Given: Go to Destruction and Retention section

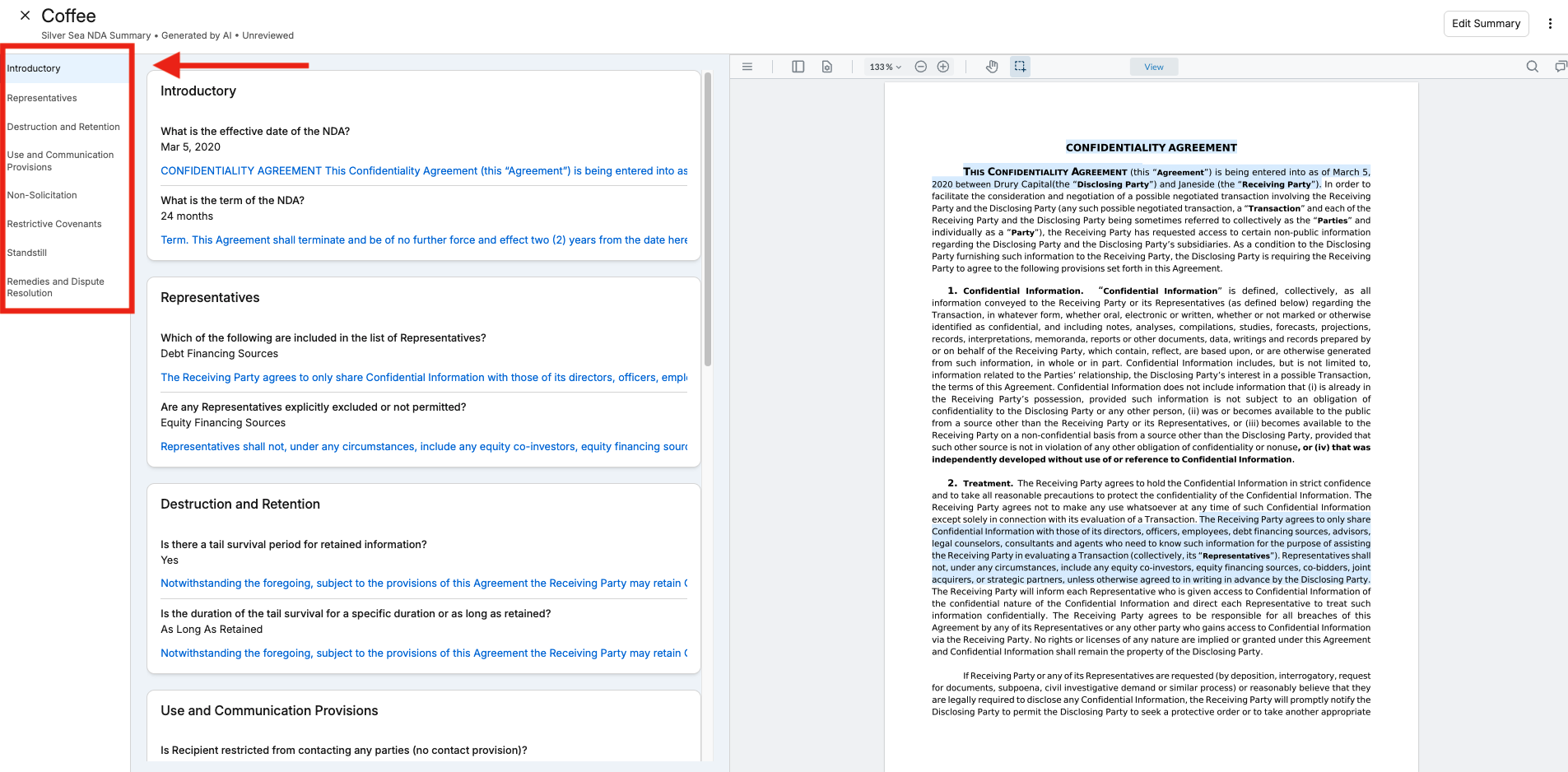Looking at the screenshot, I should point(63,127).
